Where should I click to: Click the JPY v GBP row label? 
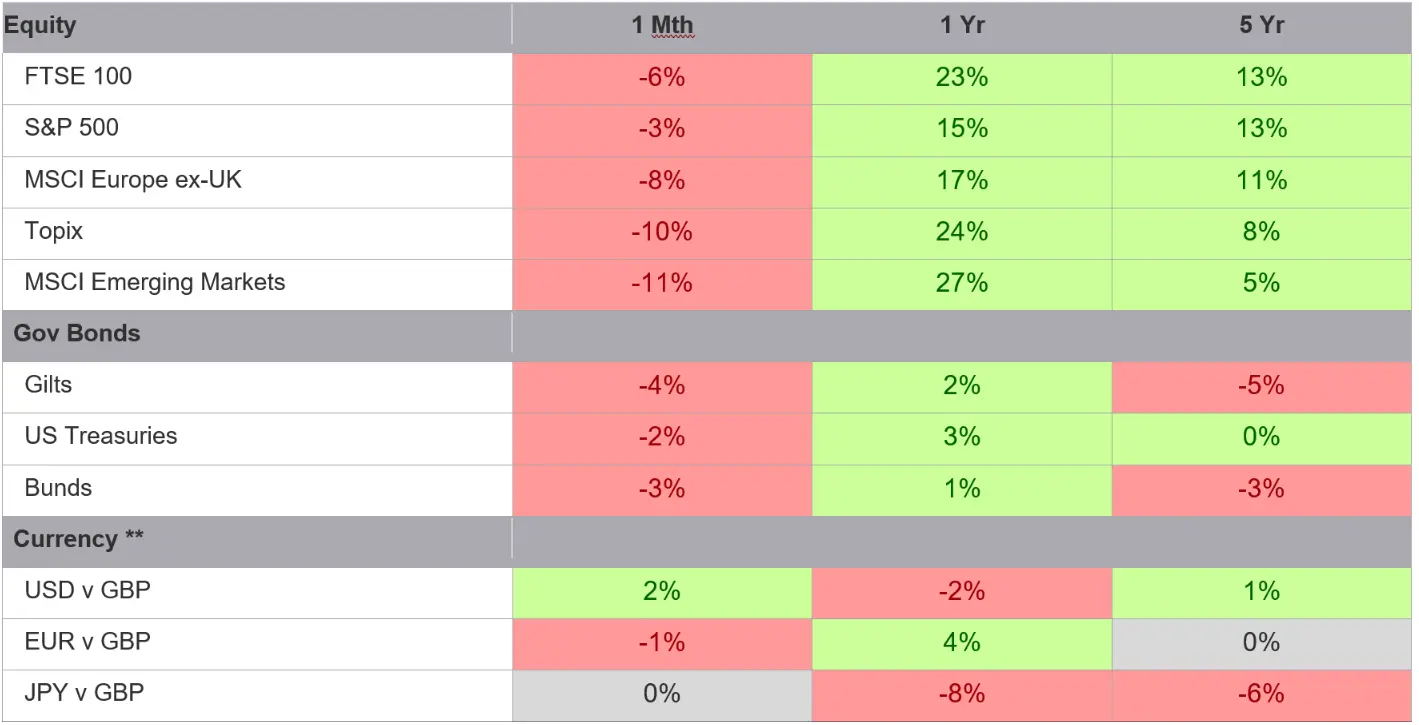(x=85, y=693)
